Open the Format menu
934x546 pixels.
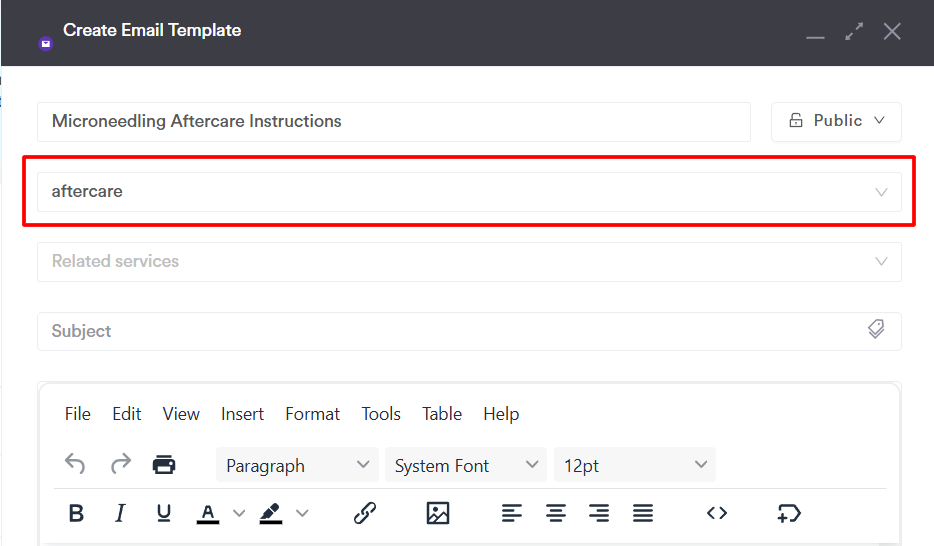[x=312, y=414]
